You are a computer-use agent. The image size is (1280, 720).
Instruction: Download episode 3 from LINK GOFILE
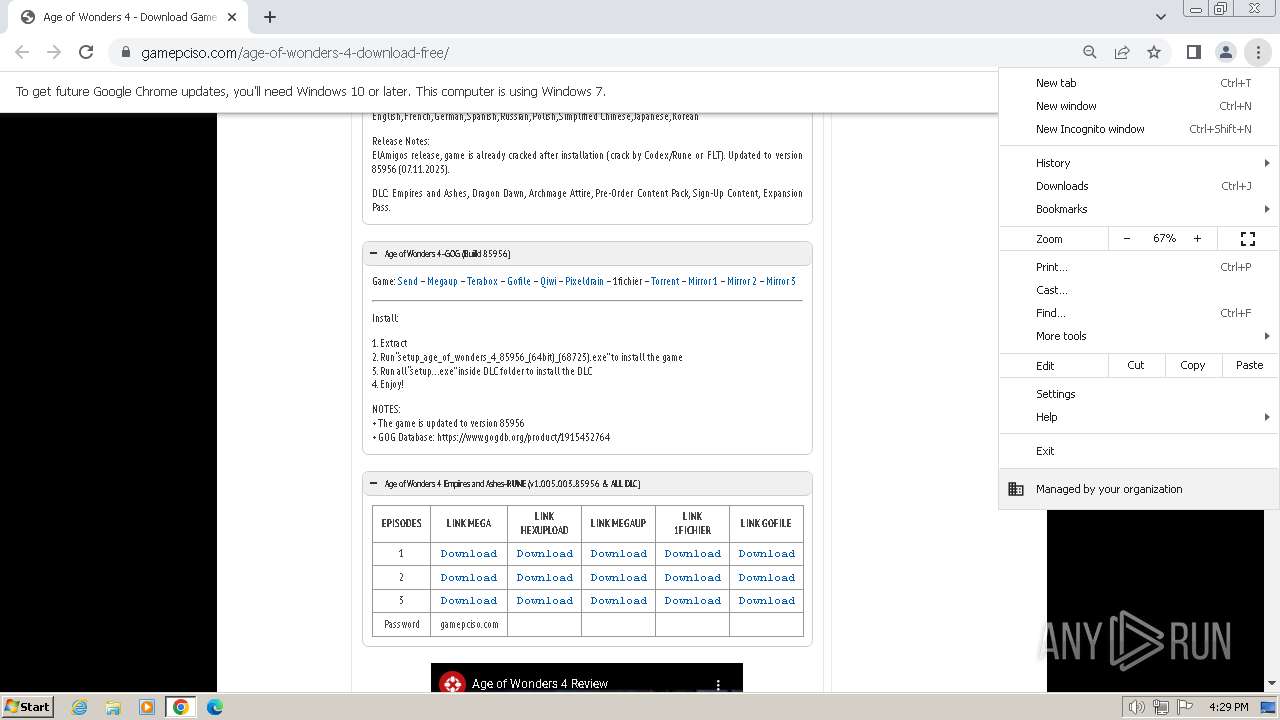click(767, 601)
